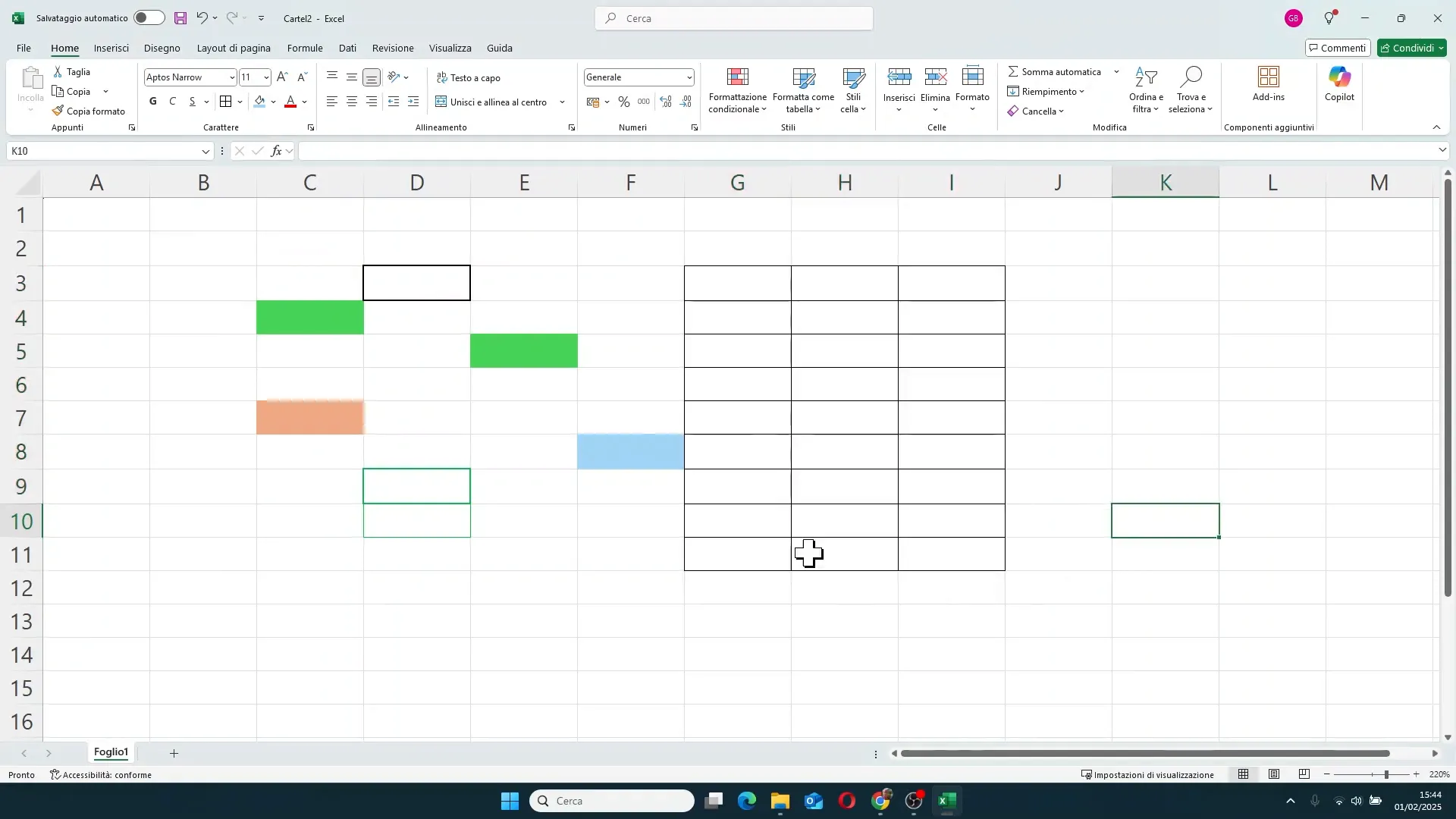This screenshot has width=1456, height=819.
Task: Open Impostazioni di visualizzazione
Action: tap(1147, 774)
